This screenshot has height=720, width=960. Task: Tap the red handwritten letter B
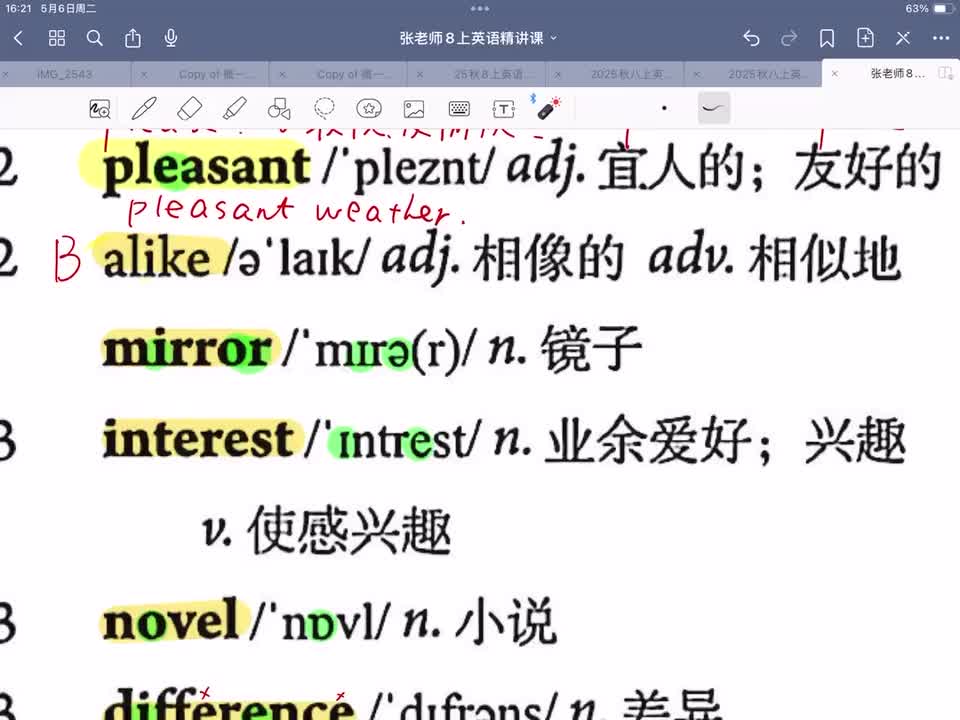click(x=67, y=260)
